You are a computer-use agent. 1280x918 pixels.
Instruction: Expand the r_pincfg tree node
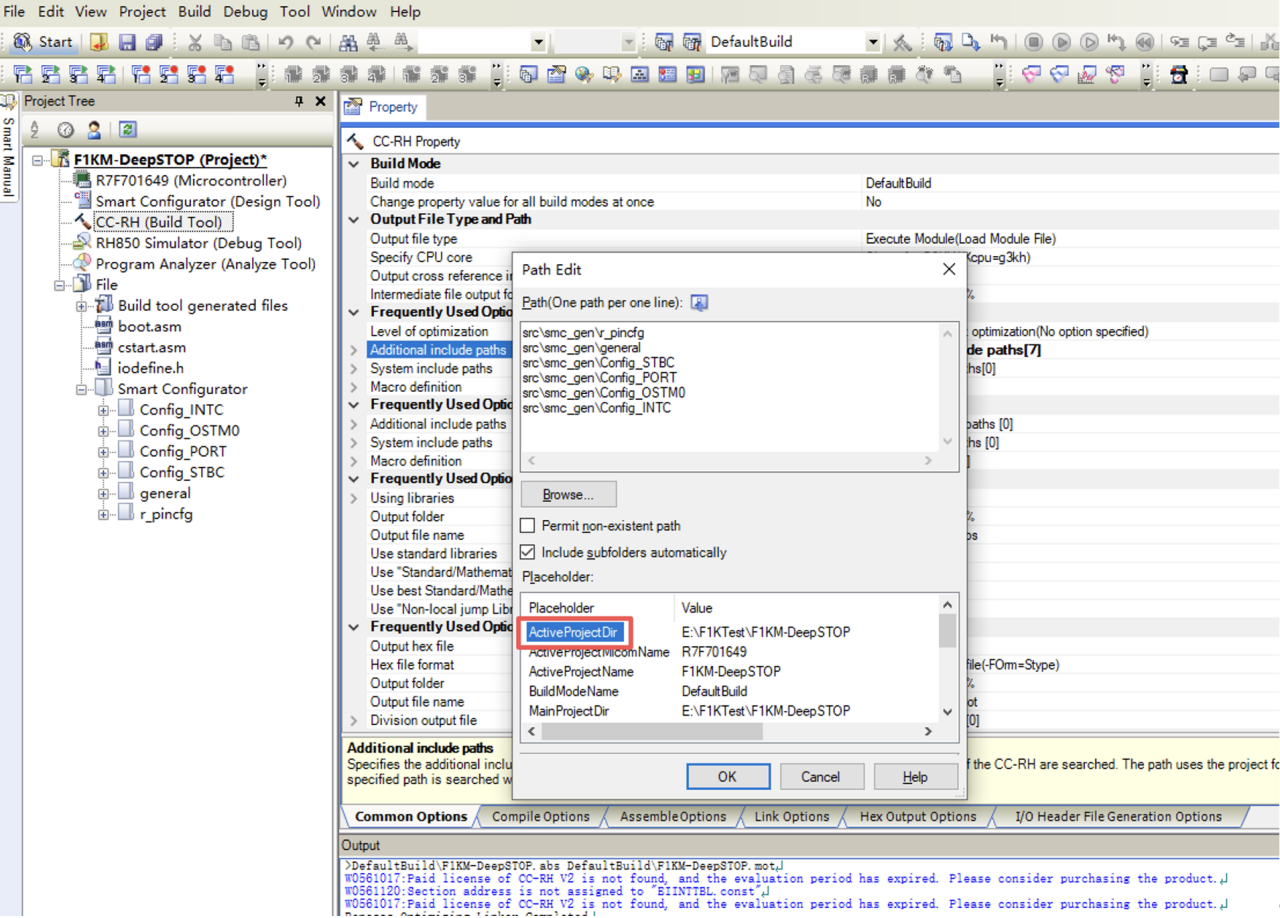point(103,515)
